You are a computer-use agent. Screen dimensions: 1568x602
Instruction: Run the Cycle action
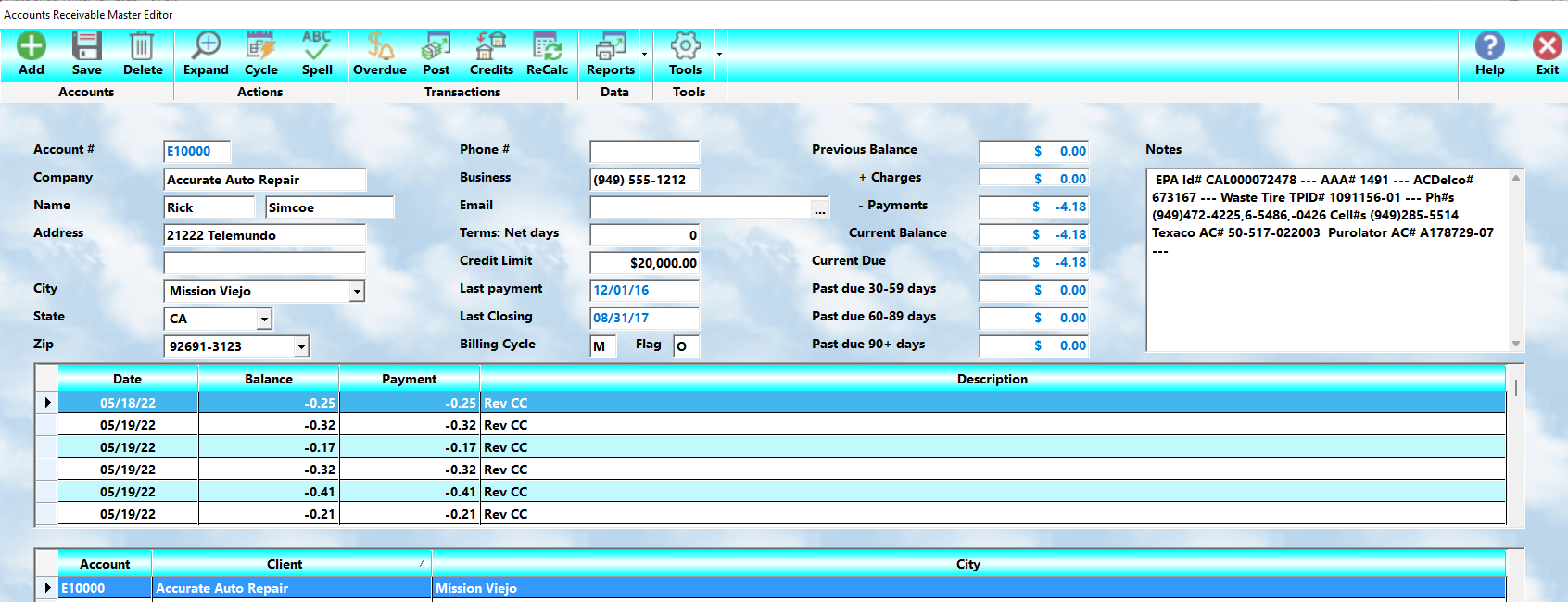click(261, 54)
